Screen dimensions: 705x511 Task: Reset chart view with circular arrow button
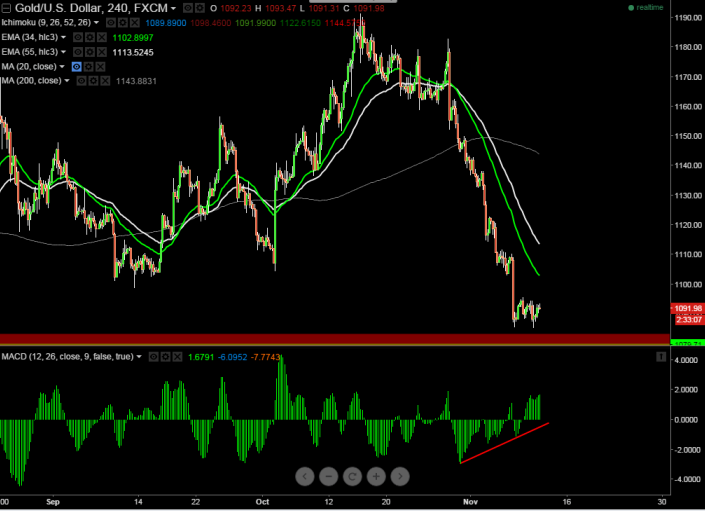point(352,476)
